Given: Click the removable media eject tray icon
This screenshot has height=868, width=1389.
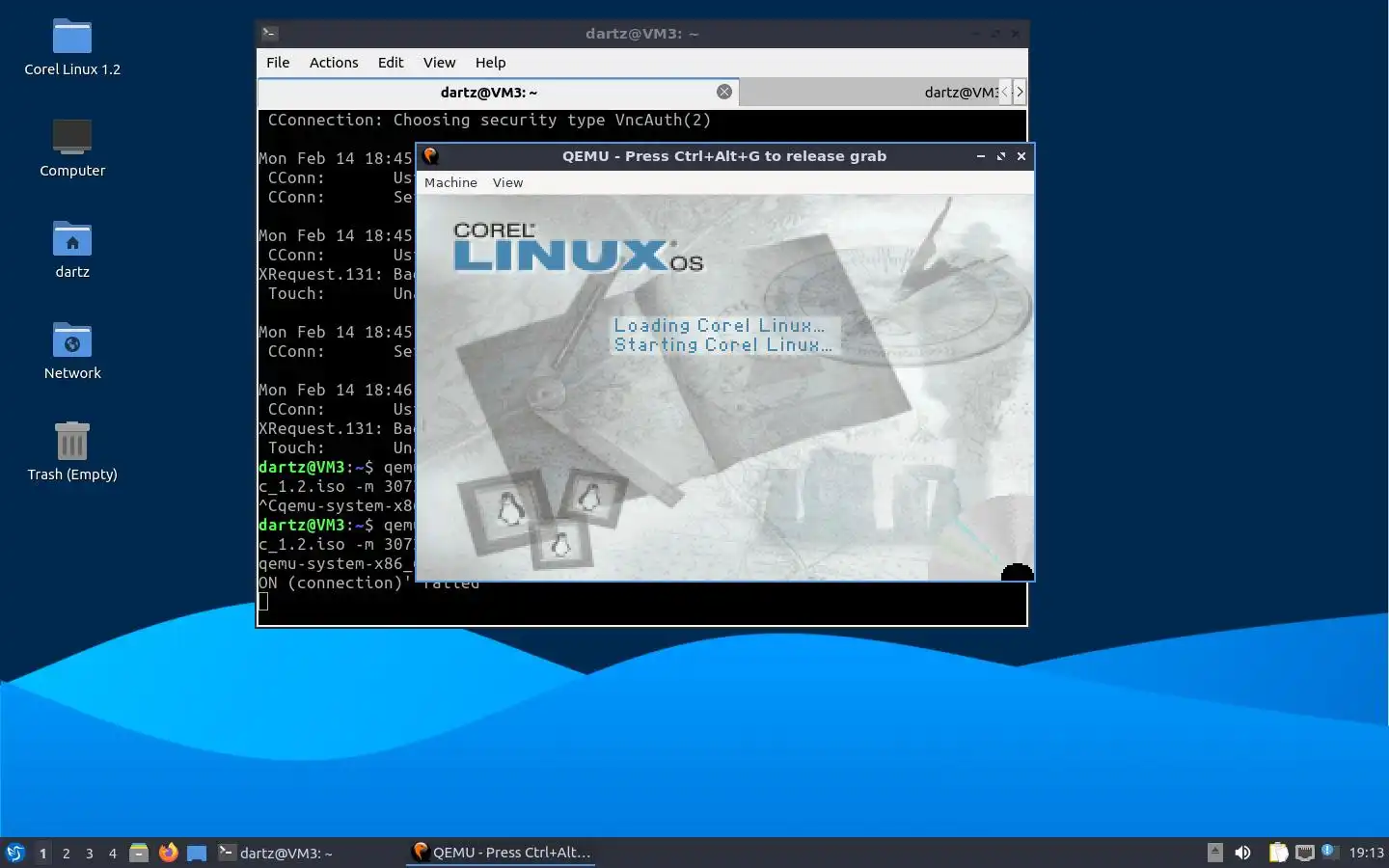Looking at the screenshot, I should [x=1215, y=853].
